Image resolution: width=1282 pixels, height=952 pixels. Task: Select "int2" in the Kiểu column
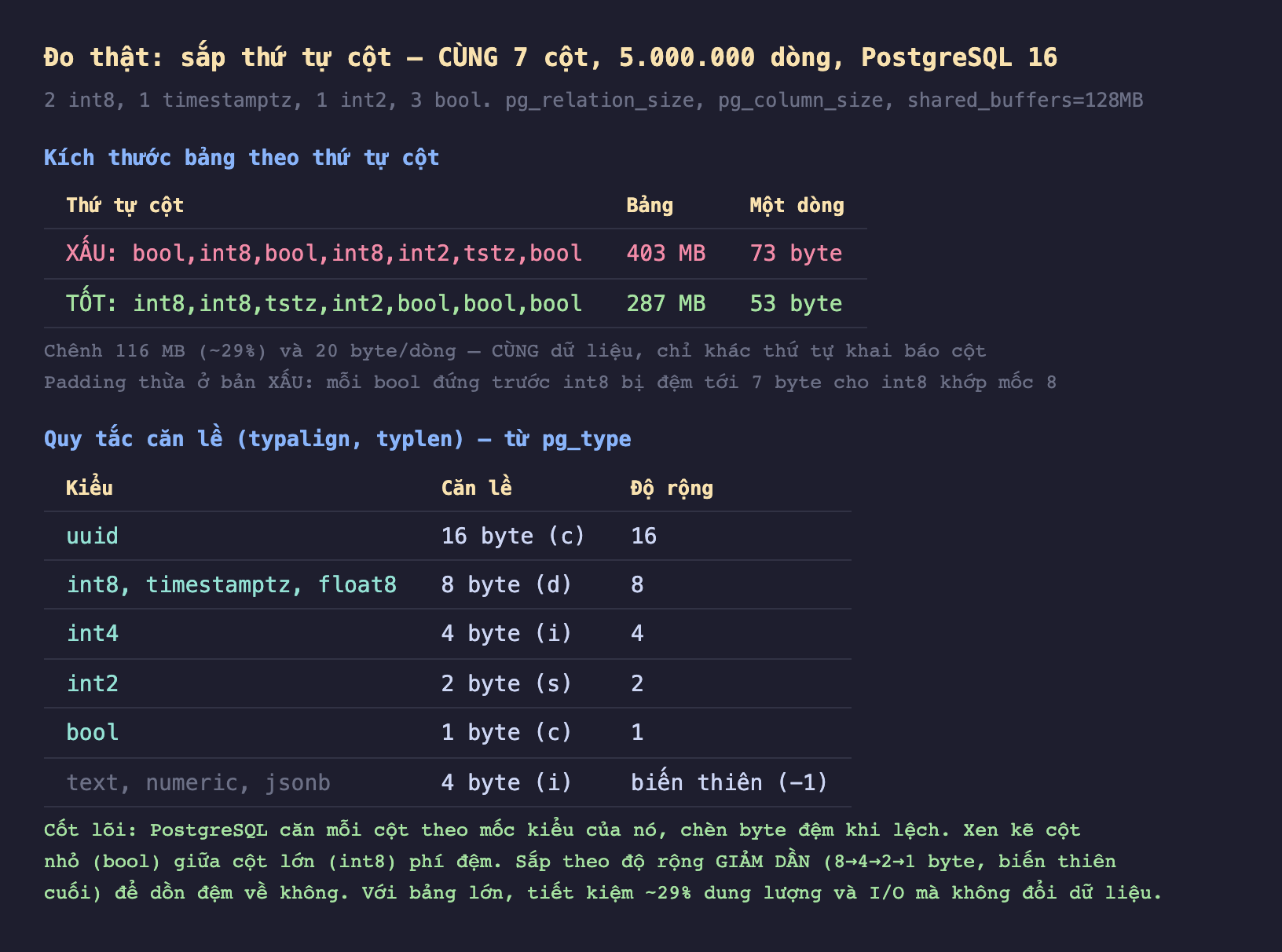[93, 684]
